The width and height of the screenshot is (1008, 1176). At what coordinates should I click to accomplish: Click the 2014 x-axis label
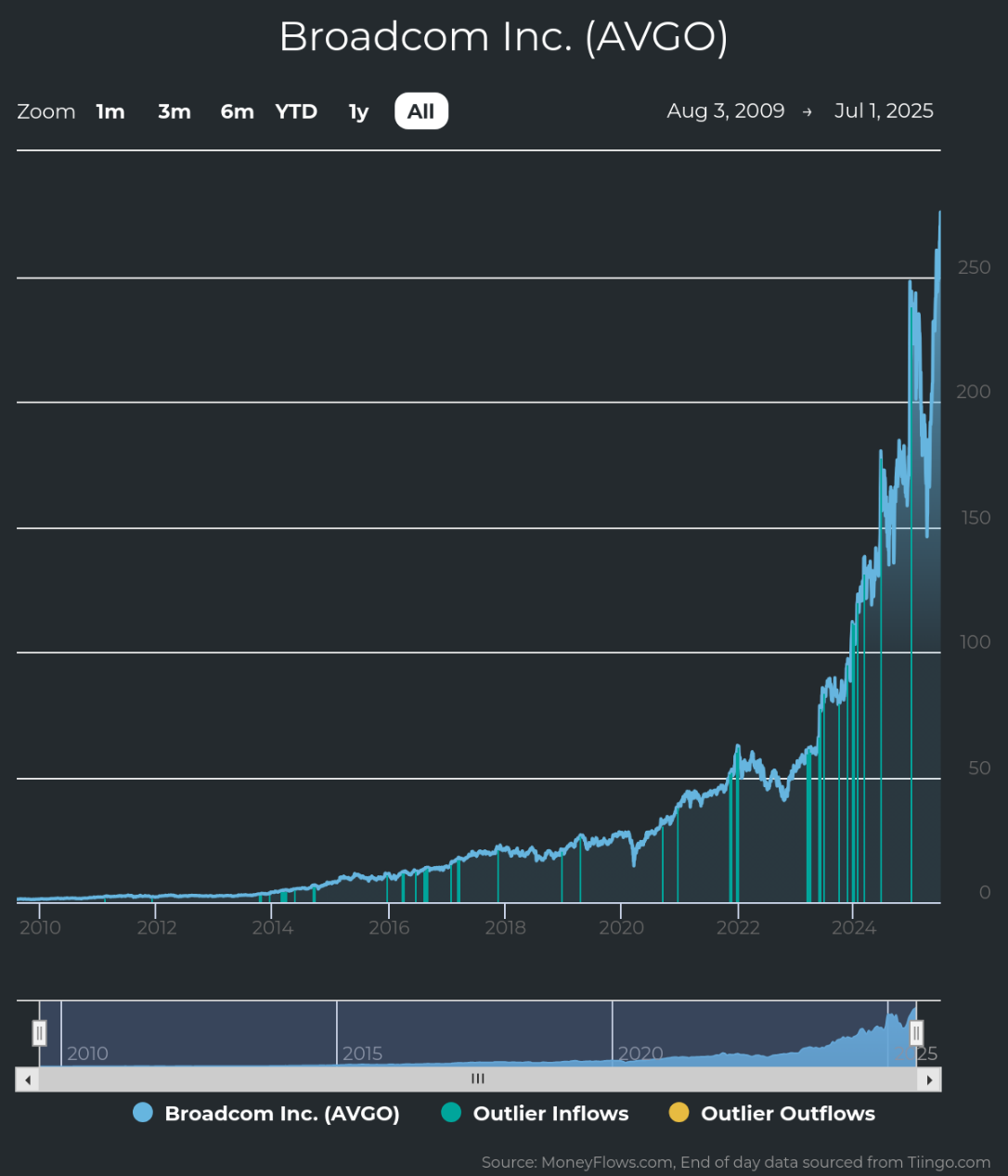click(273, 927)
